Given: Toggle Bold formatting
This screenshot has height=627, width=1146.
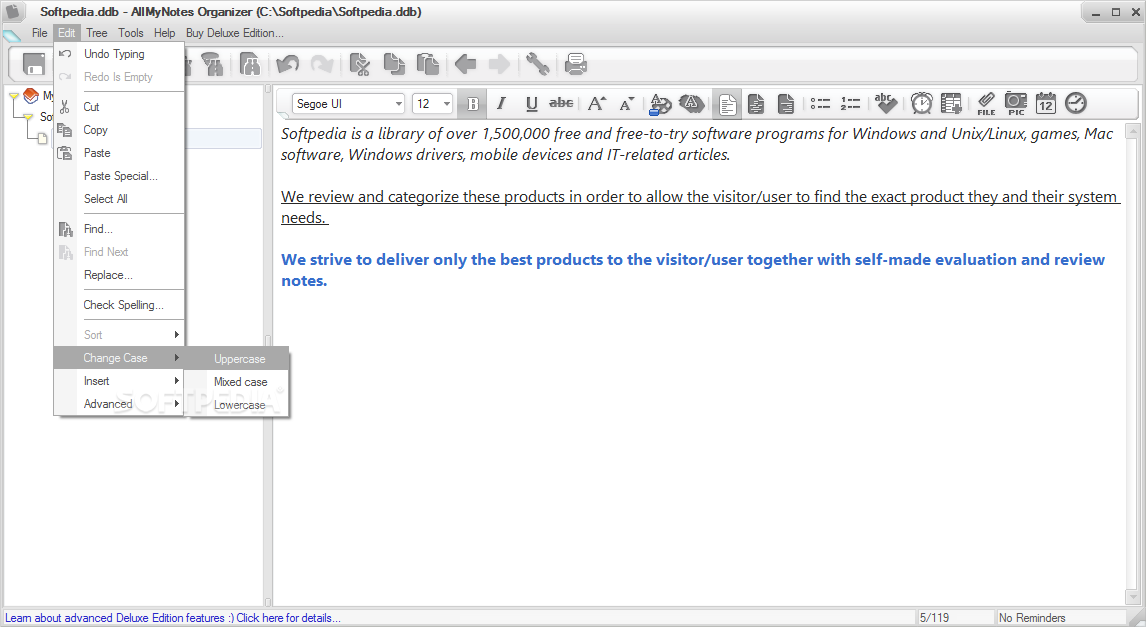Looking at the screenshot, I should [x=473, y=104].
